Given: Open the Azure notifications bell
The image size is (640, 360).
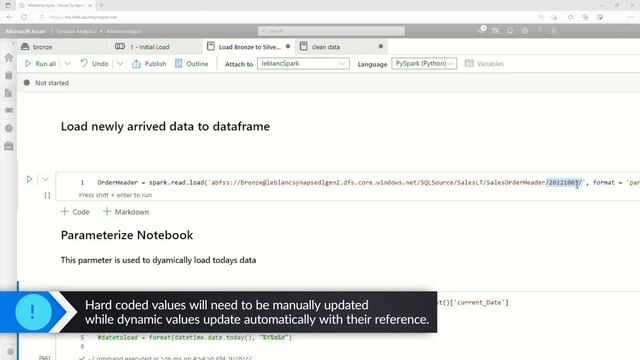Looking at the screenshot, I should coord(510,31).
